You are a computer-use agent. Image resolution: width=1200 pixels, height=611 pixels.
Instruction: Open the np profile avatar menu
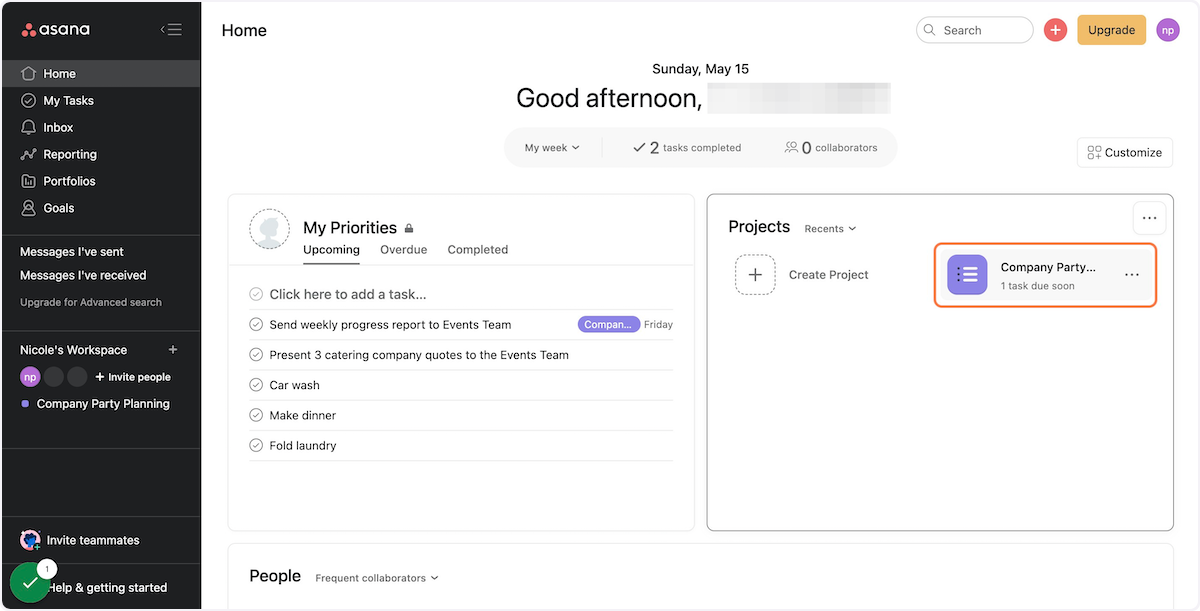point(1167,30)
